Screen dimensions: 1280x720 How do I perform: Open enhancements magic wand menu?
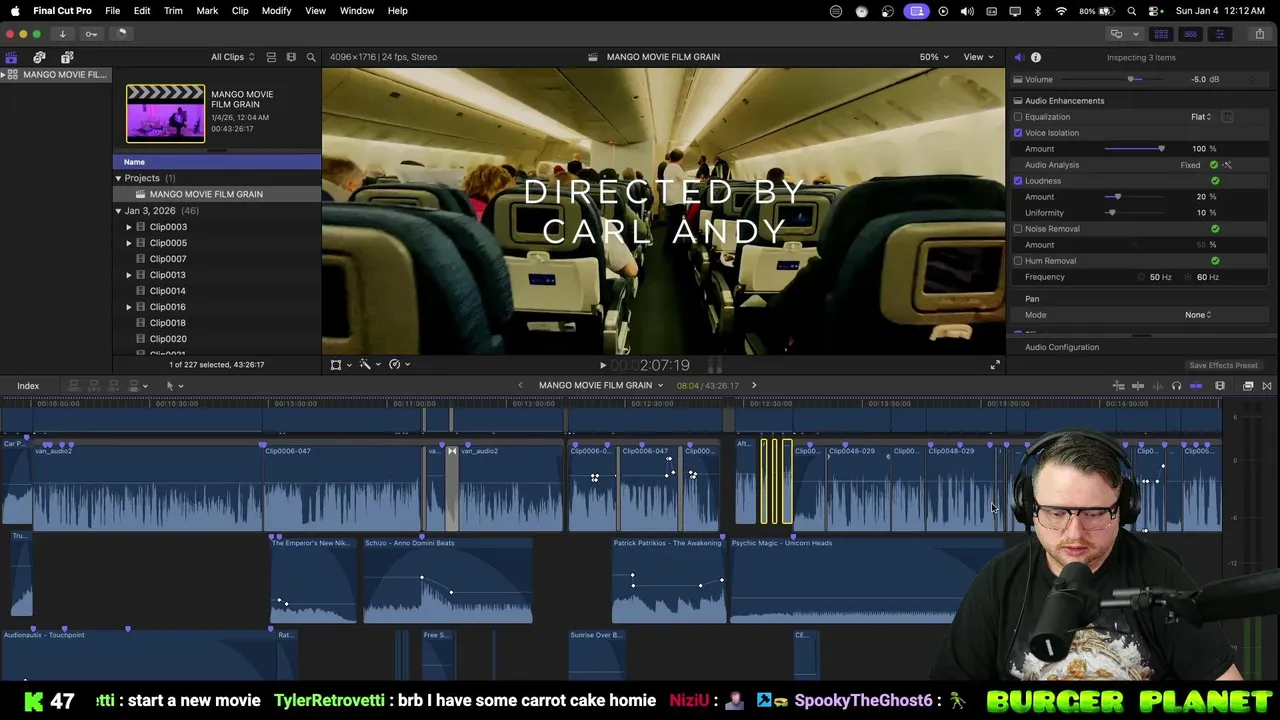(x=369, y=365)
